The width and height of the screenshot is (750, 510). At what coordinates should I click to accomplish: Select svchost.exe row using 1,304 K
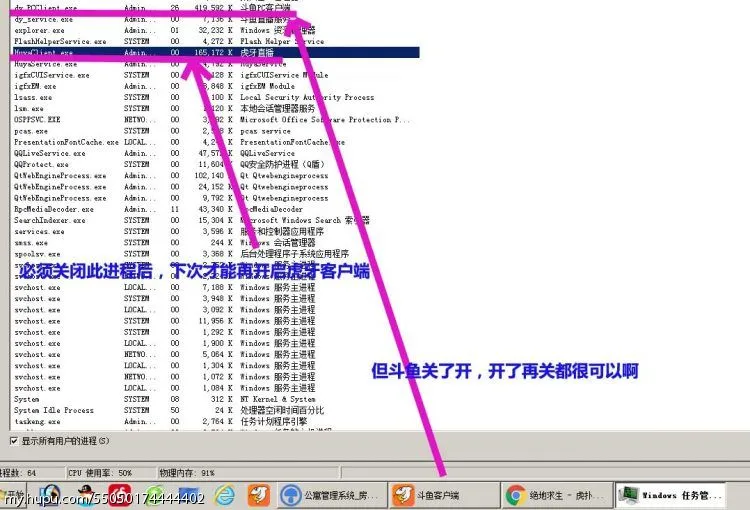pos(215,366)
